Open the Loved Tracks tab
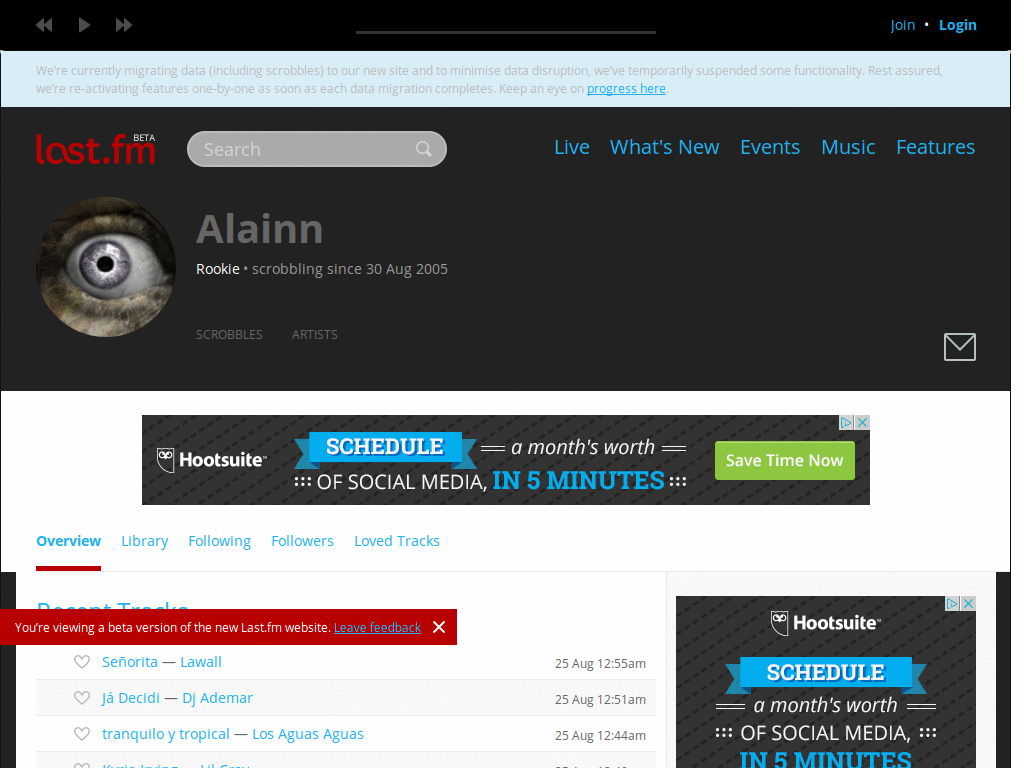The image size is (1024, 768). [x=397, y=541]
